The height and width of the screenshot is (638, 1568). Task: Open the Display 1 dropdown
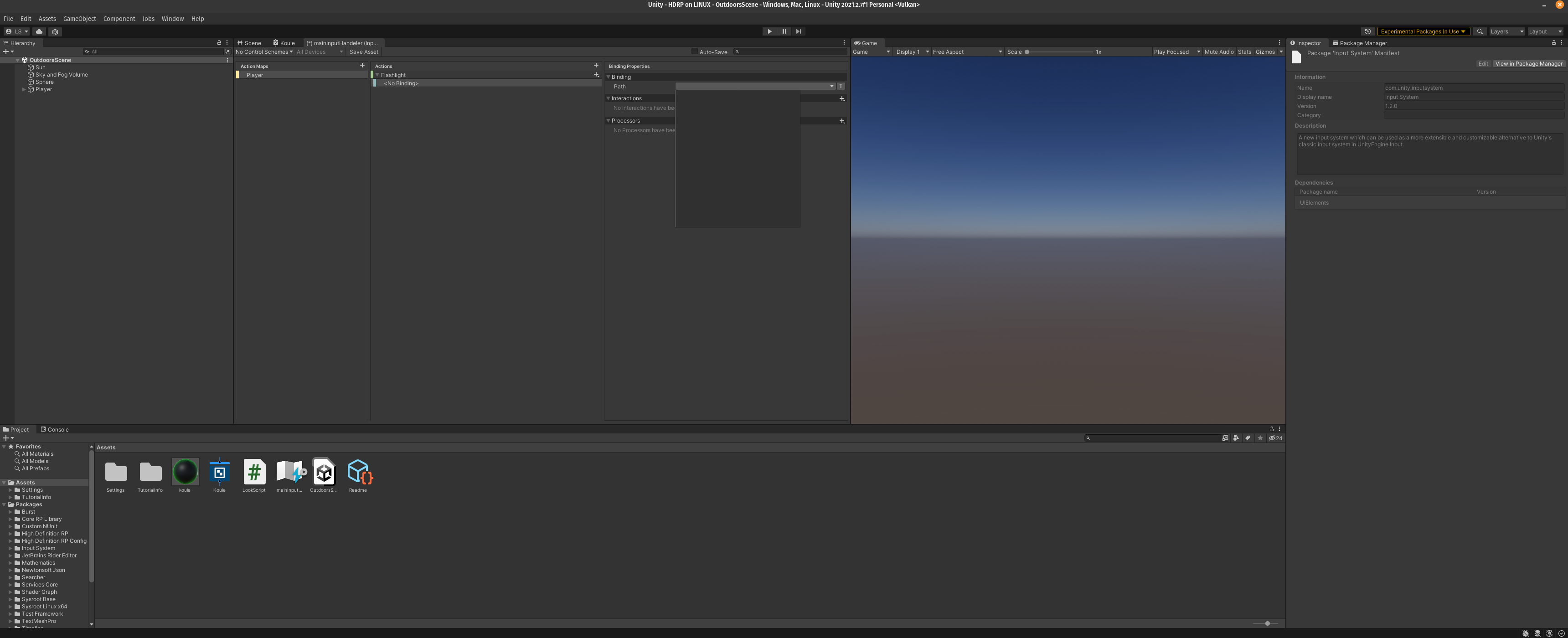912,52
